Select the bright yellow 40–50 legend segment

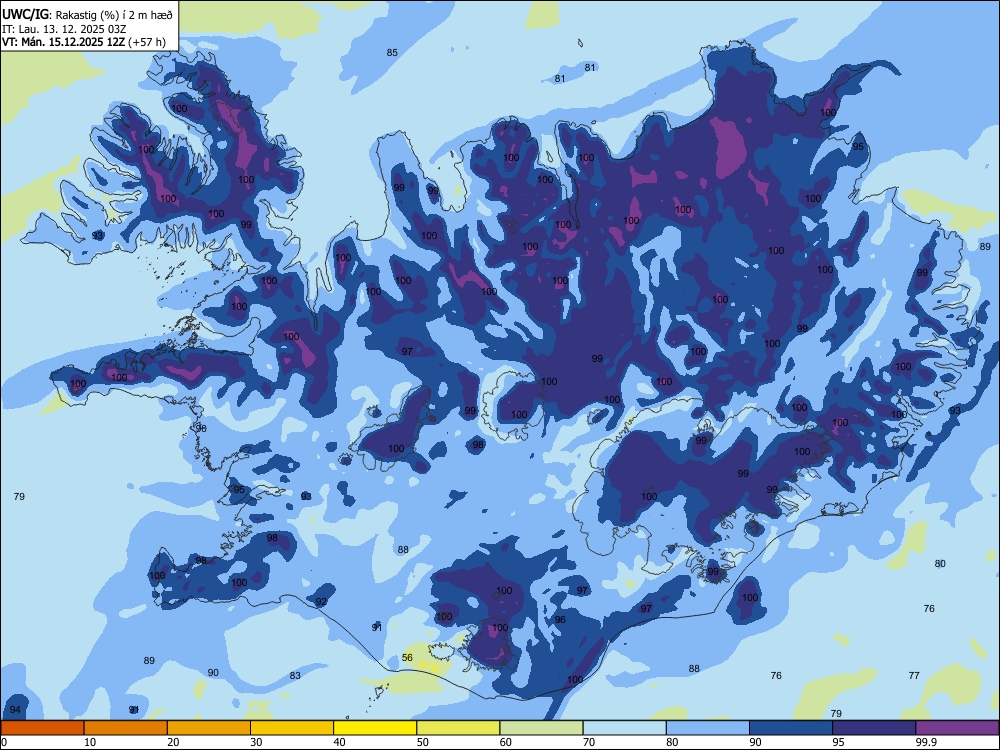coord(375,728)
